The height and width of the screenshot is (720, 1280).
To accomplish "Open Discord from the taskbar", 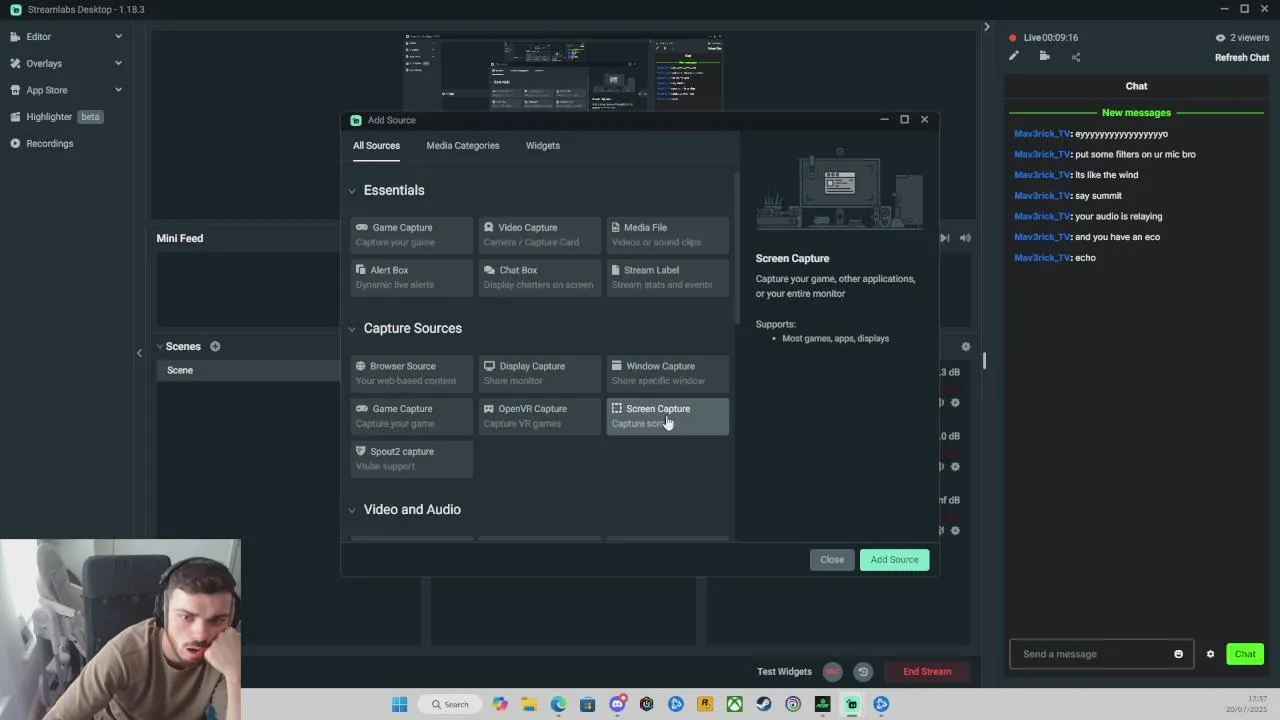I will tap(617, 704).
